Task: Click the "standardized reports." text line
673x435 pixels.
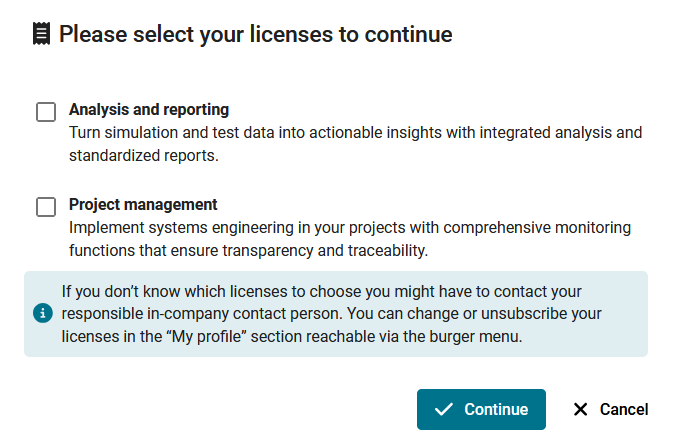Action: (143, 155)
